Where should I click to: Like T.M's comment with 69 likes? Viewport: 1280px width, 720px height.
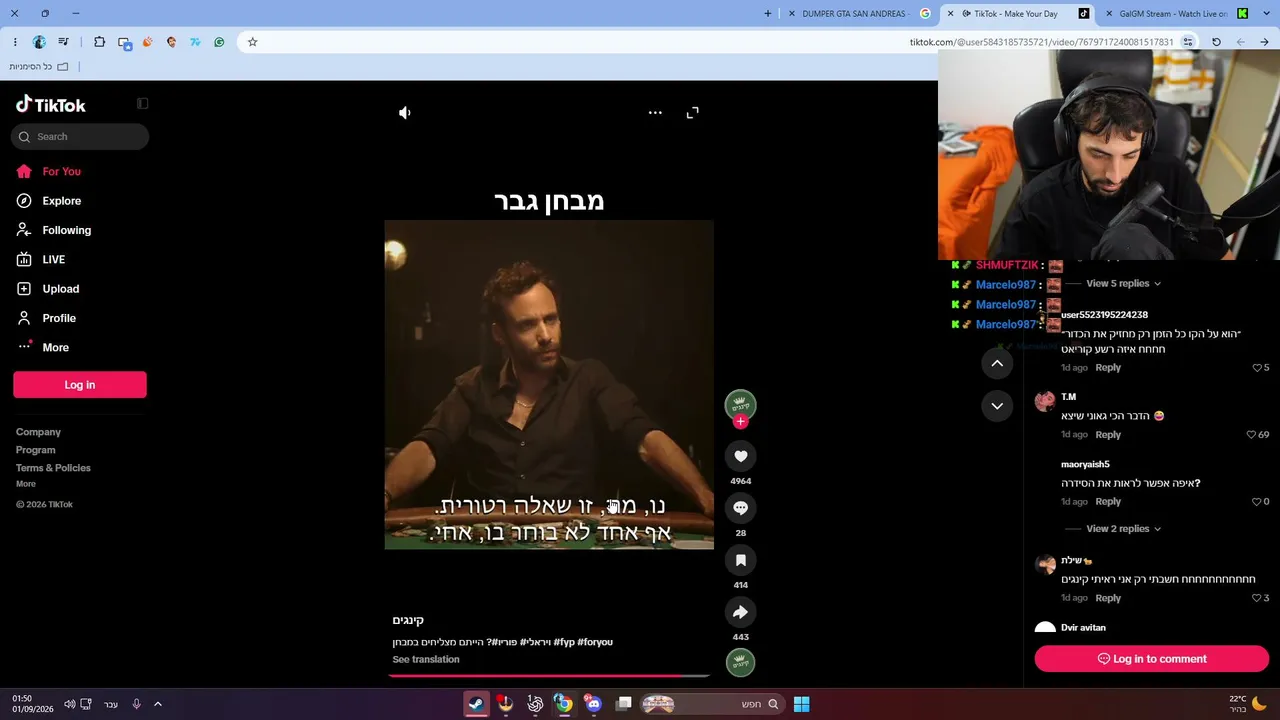(x=1251, y=435)
